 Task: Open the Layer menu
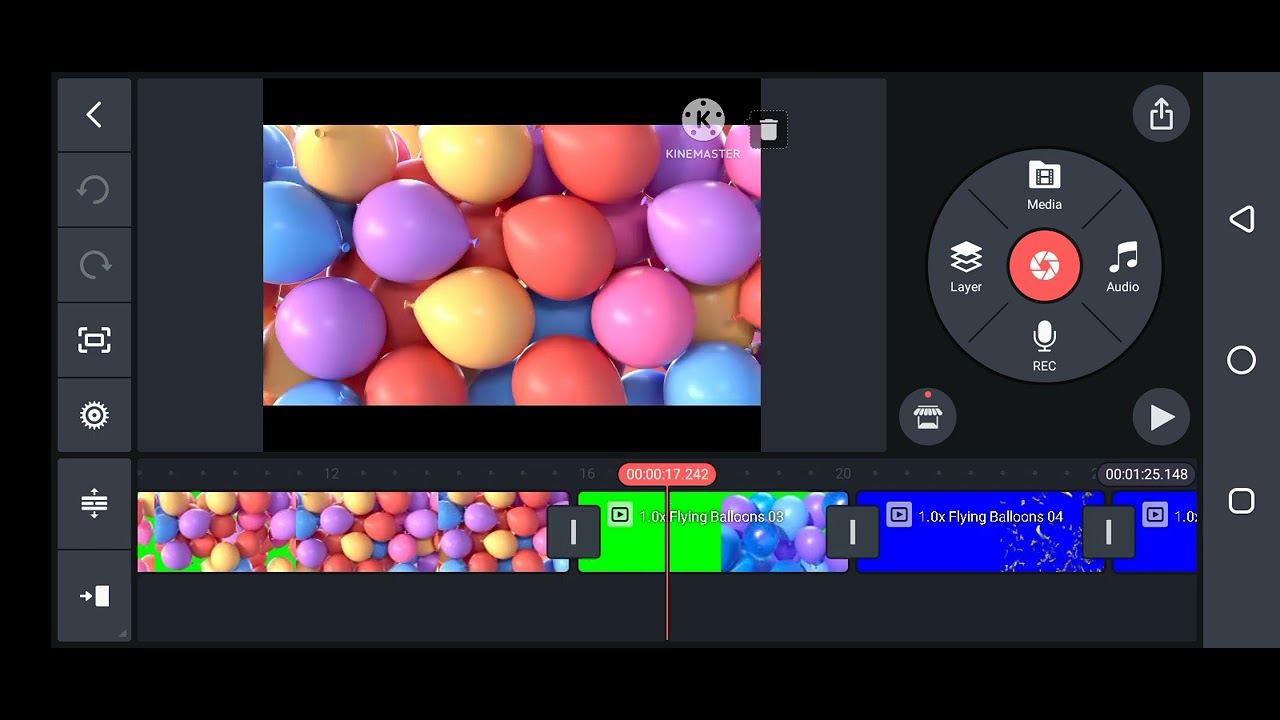pyautogui.click(x=966, y=267)
